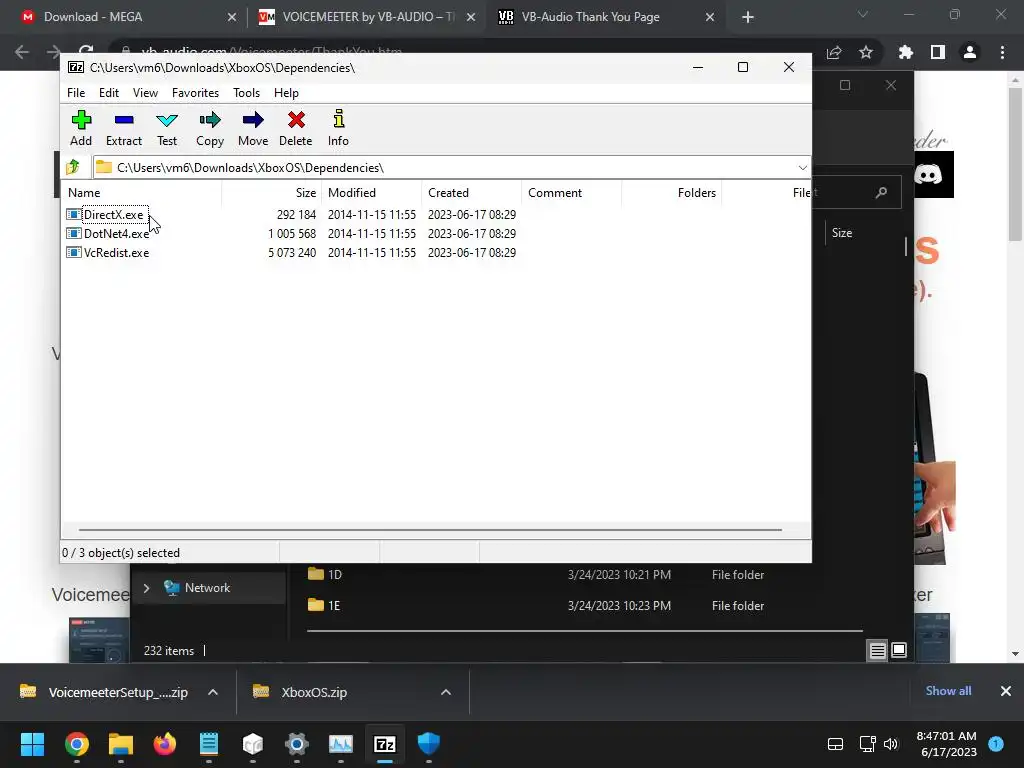Open the Tools menu
1024x768 pixels.
coord(246,93)
